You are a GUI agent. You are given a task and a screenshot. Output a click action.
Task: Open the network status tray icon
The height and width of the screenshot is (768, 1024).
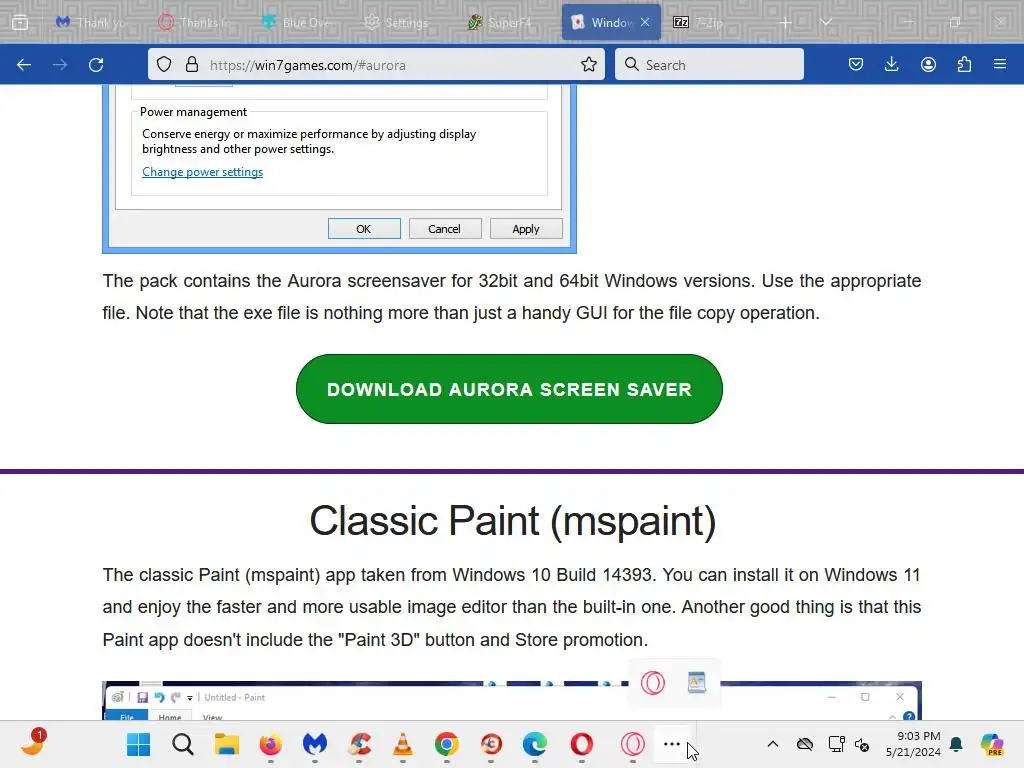pyautogui.click(x=836, y=744)
